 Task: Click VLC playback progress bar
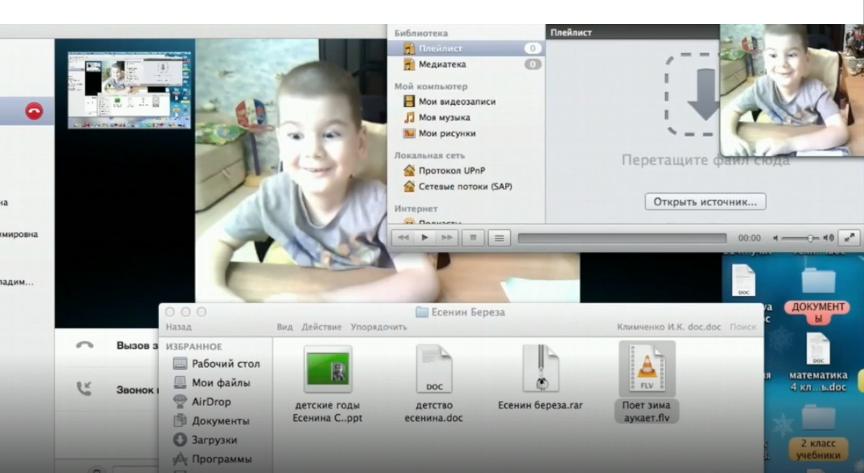pos(622,238)
